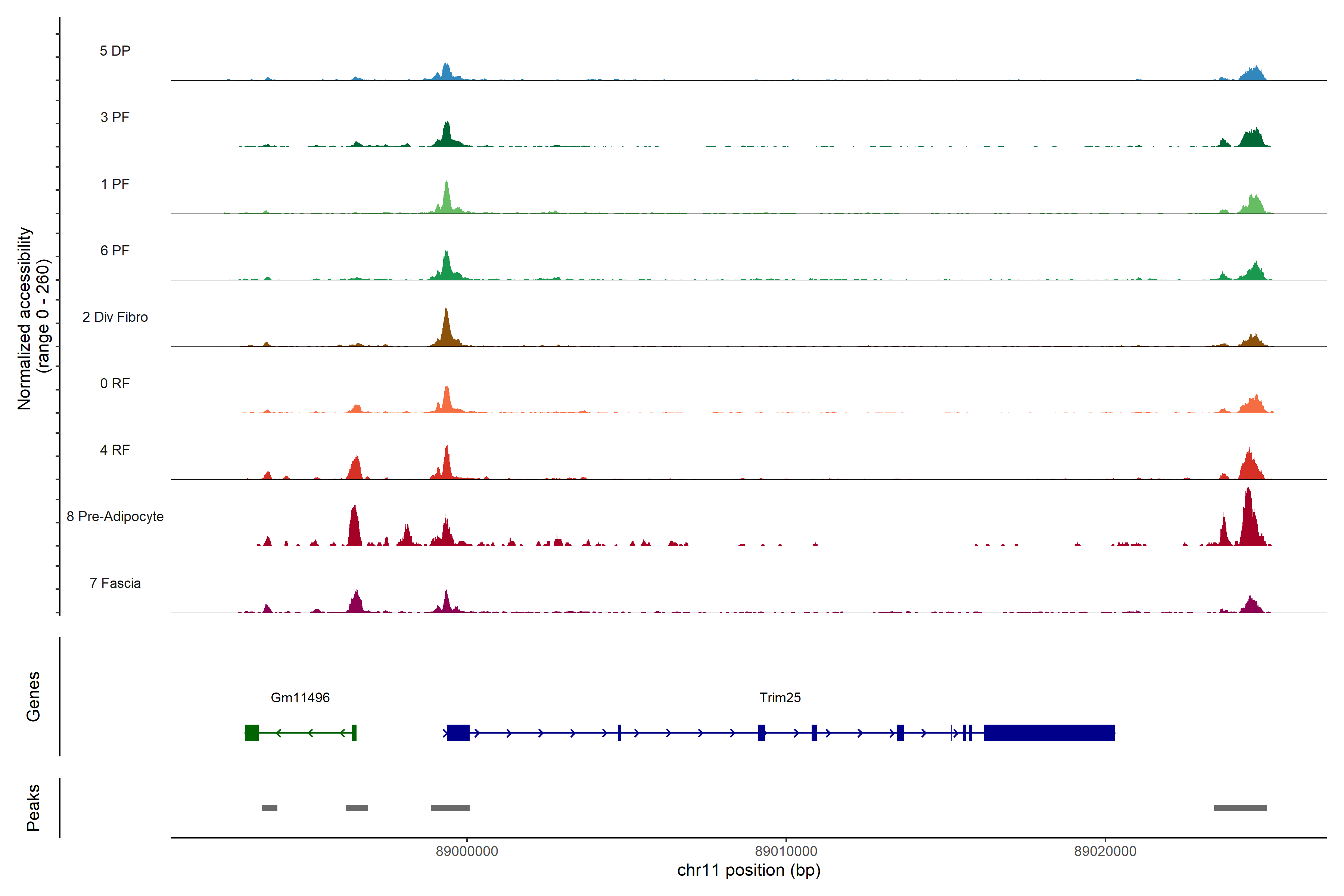This screenshot has height=896, width=1344.
Task: Click the rightmost gray peak bar
Action: [1240, 808]
